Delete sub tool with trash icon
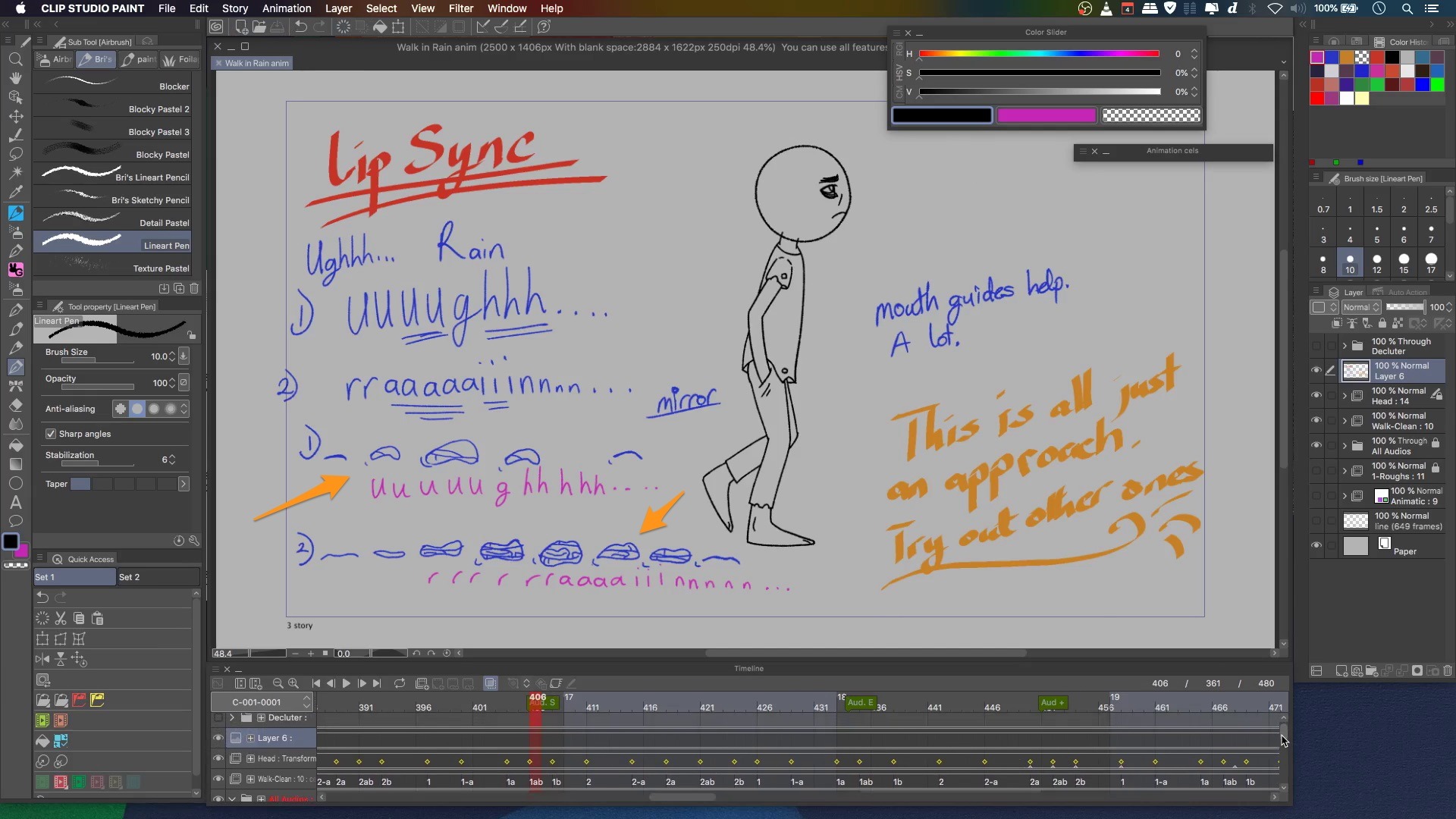The image size is (1456, 819). click(194, 288)
